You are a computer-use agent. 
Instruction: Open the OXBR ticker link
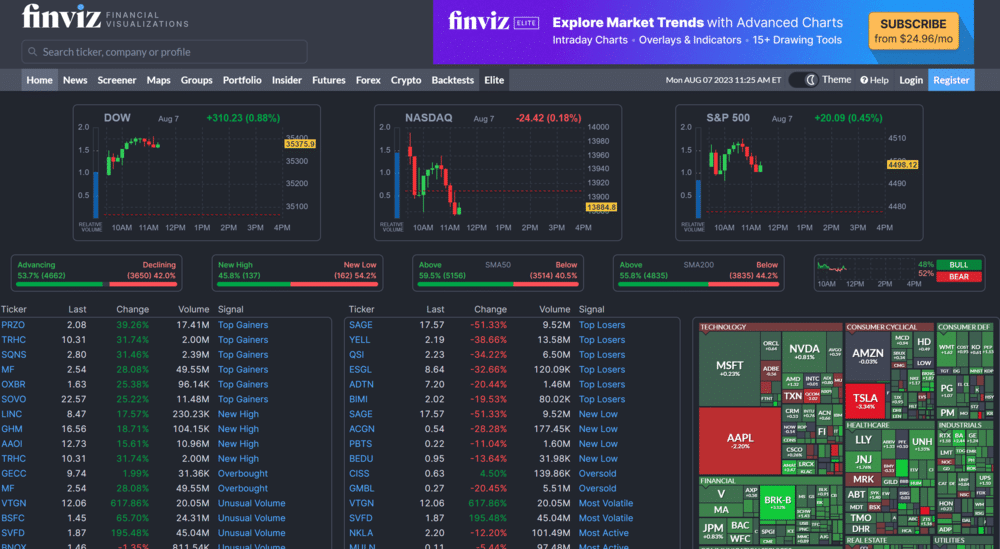(13, 384)
